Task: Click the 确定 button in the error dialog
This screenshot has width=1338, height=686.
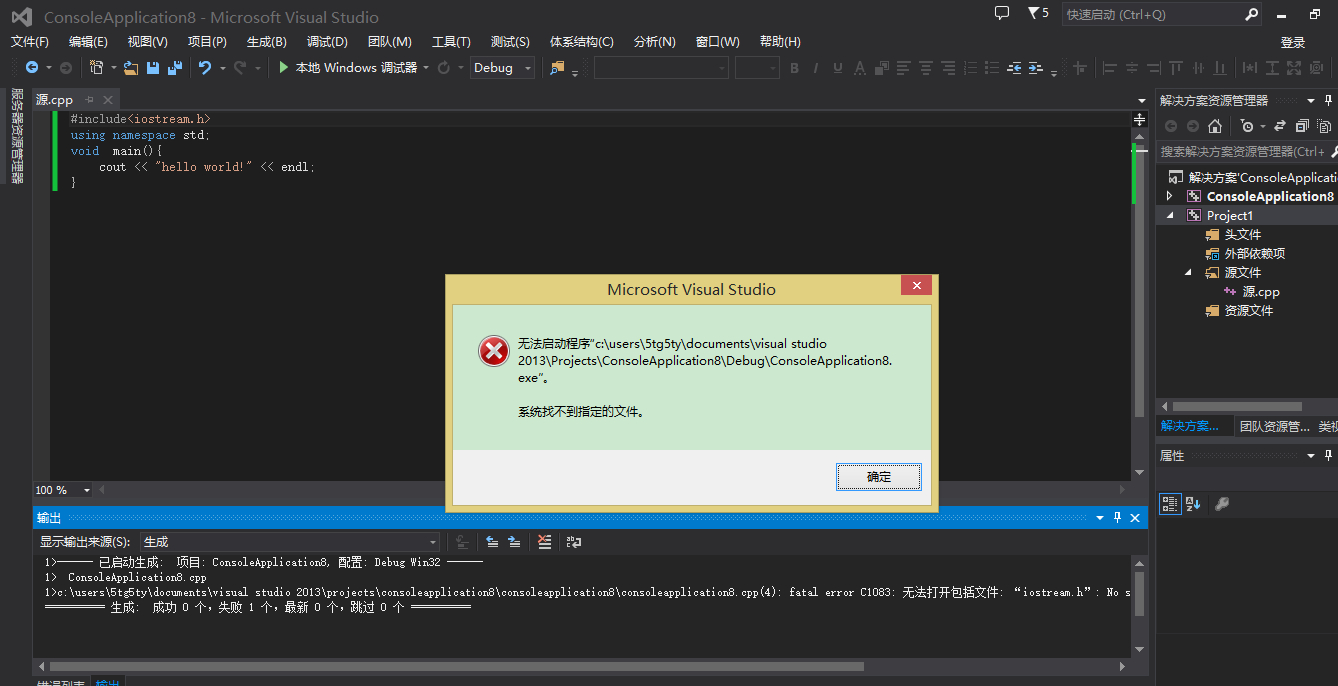Action: click(x=878, y=477)
